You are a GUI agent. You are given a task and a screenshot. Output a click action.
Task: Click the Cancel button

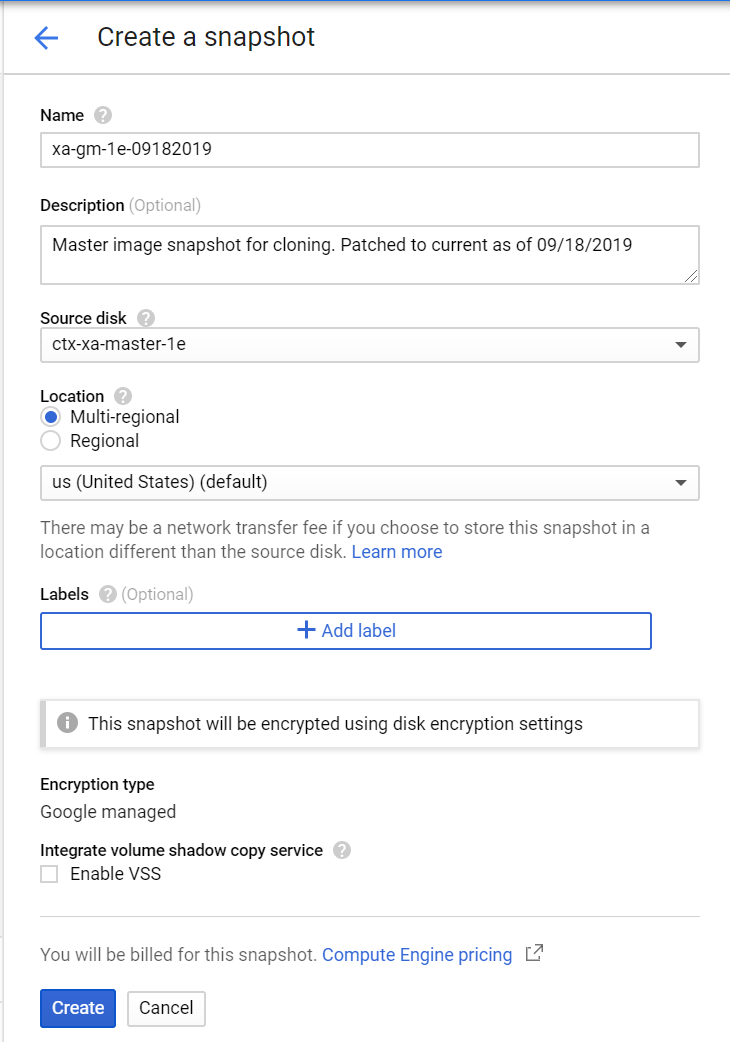(166, 1008)
